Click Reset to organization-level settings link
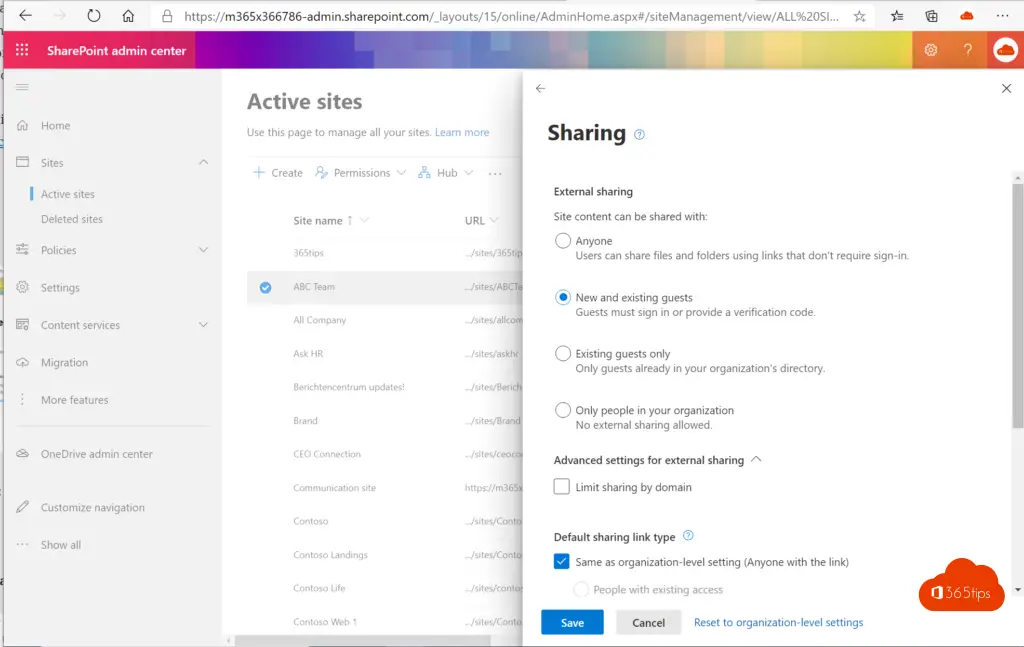Image resolution: width=1024 pixels, height=647 pixels. pyautogui.click(x=778, y=622)
